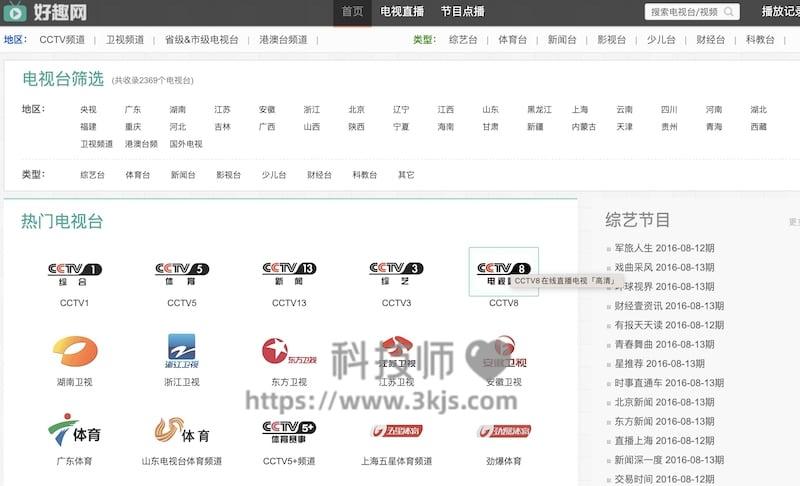Filter stations by 上海 region
Screen dimensions: 800x486
point(580,110)
